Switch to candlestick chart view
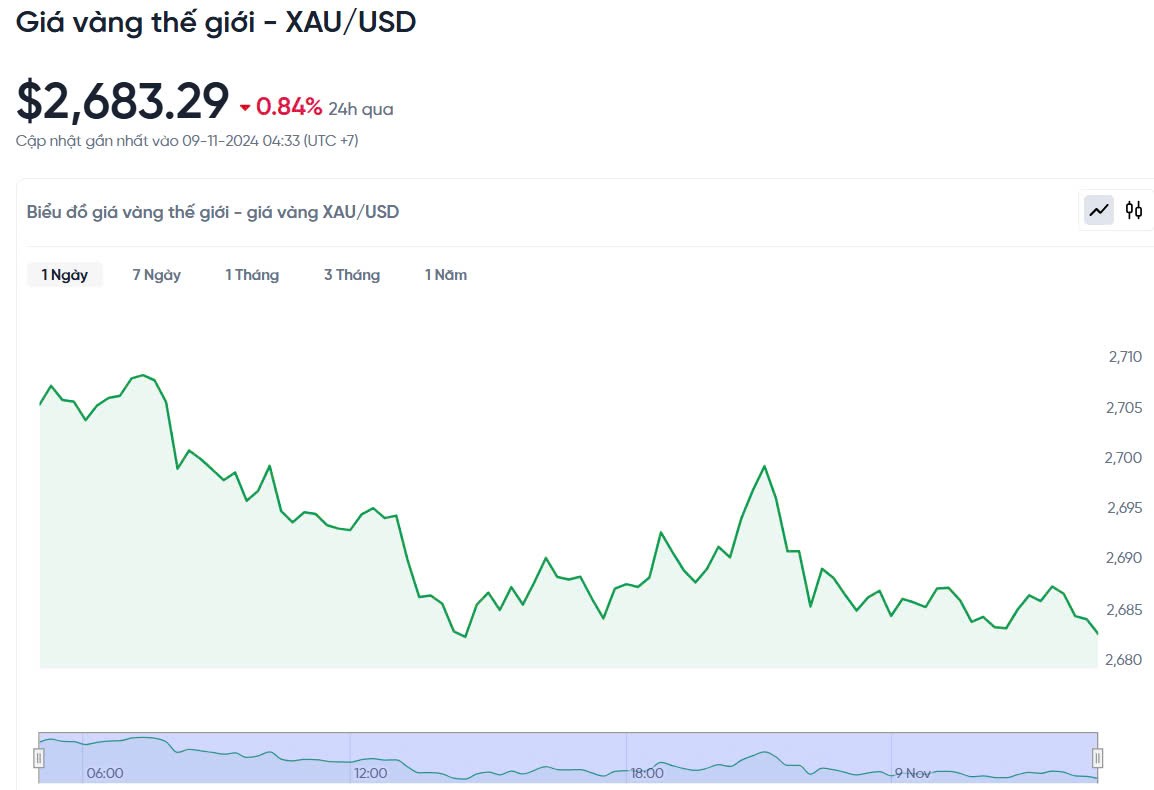Viewport: 1154px width, 790px height. click(x=1134, y=210)
